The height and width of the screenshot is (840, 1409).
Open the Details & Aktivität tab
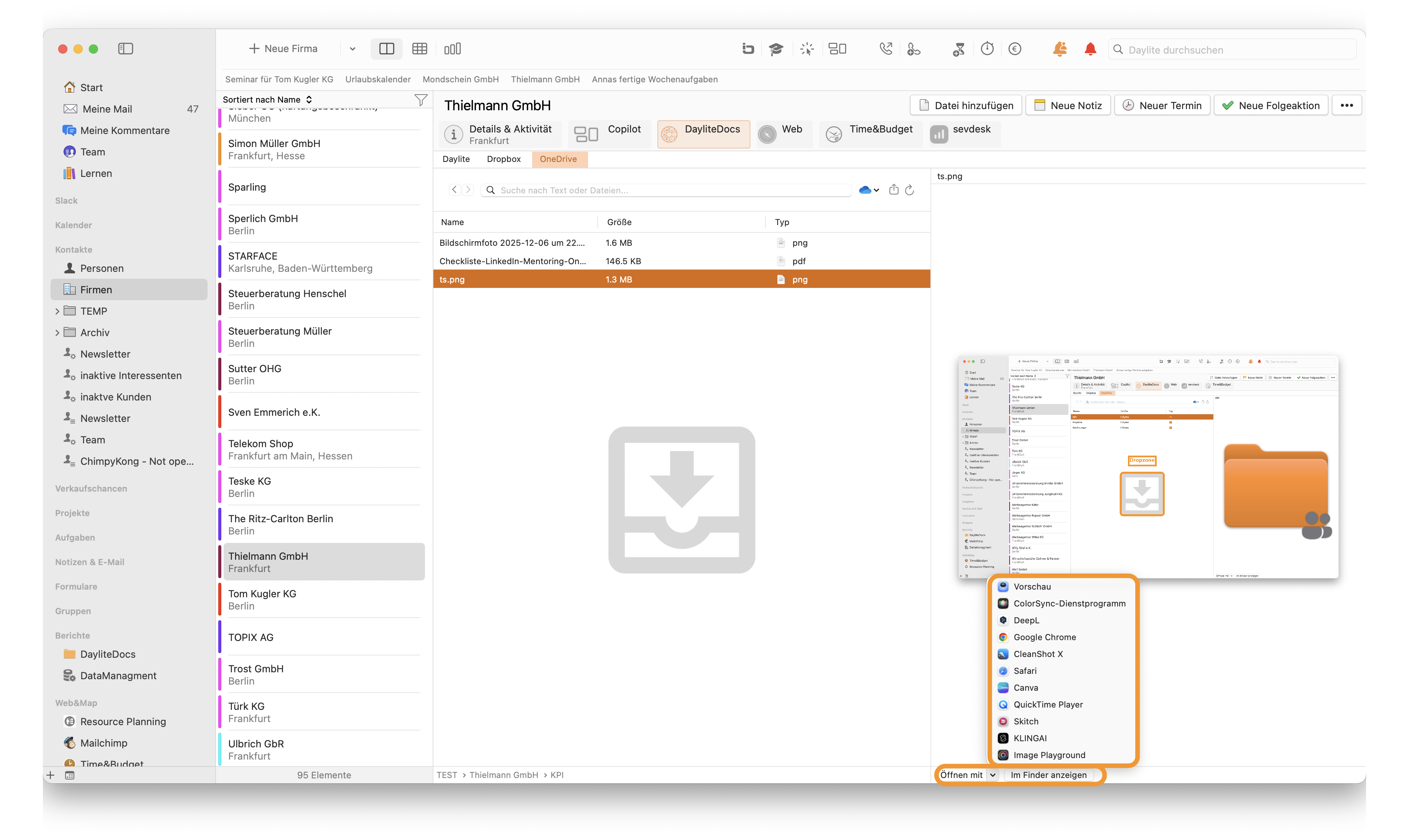click(x=500, y=134)
